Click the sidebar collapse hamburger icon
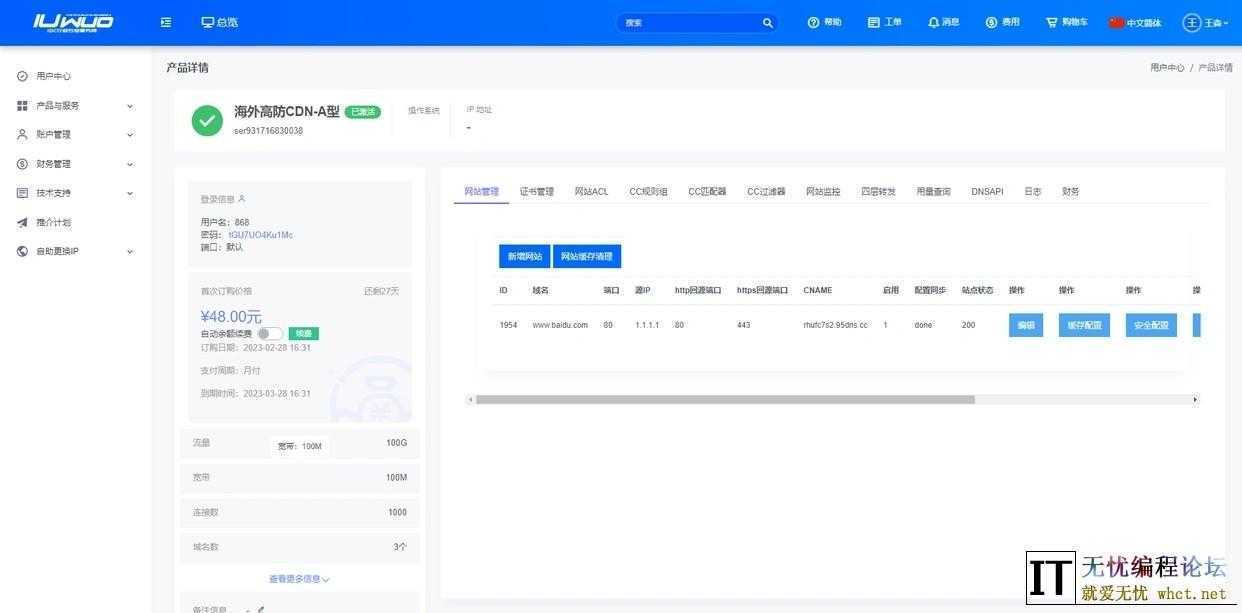The height and width of the screenshot is (613, 1242). tap(165, 21)
